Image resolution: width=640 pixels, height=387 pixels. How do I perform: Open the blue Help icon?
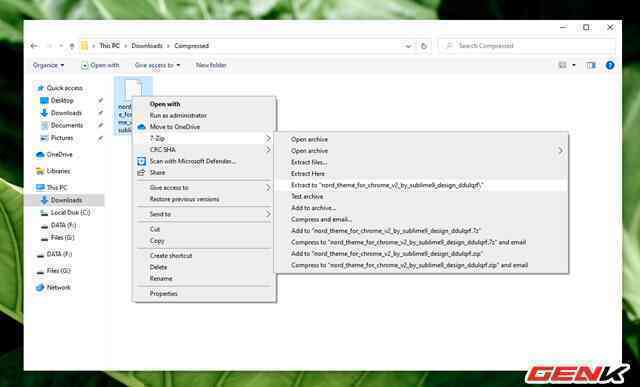tap(610, 65)
